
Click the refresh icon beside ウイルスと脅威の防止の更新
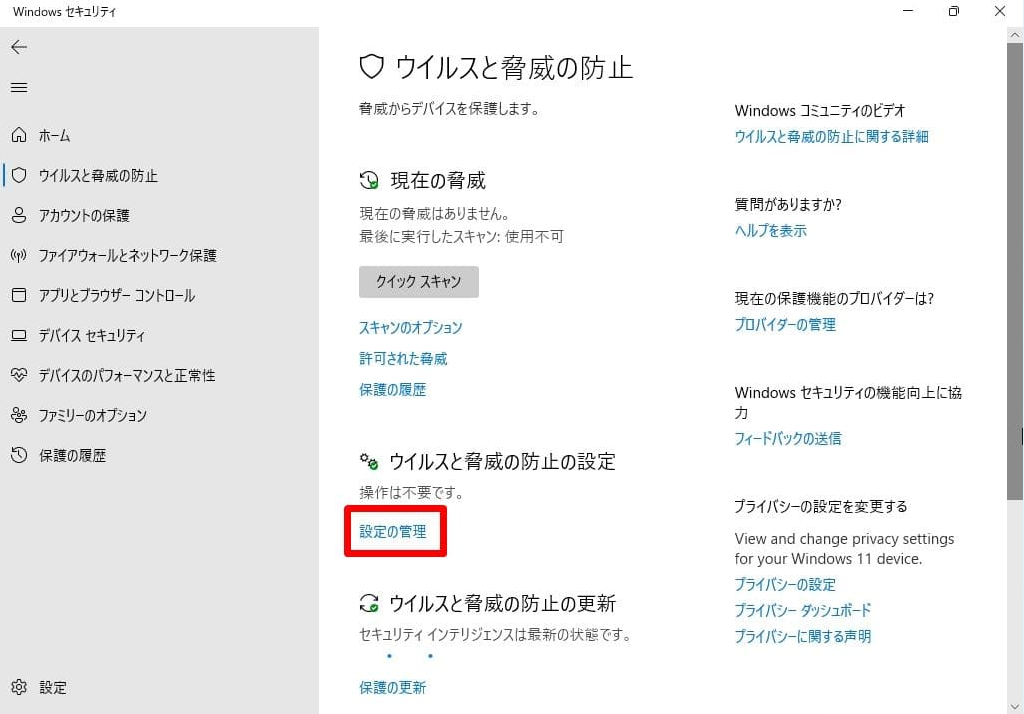point(369,603)
